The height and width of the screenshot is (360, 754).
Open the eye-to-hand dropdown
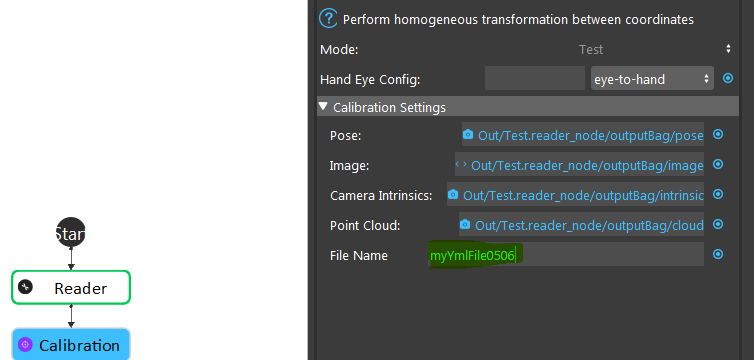pyautogui.click(x=652, y=78)
